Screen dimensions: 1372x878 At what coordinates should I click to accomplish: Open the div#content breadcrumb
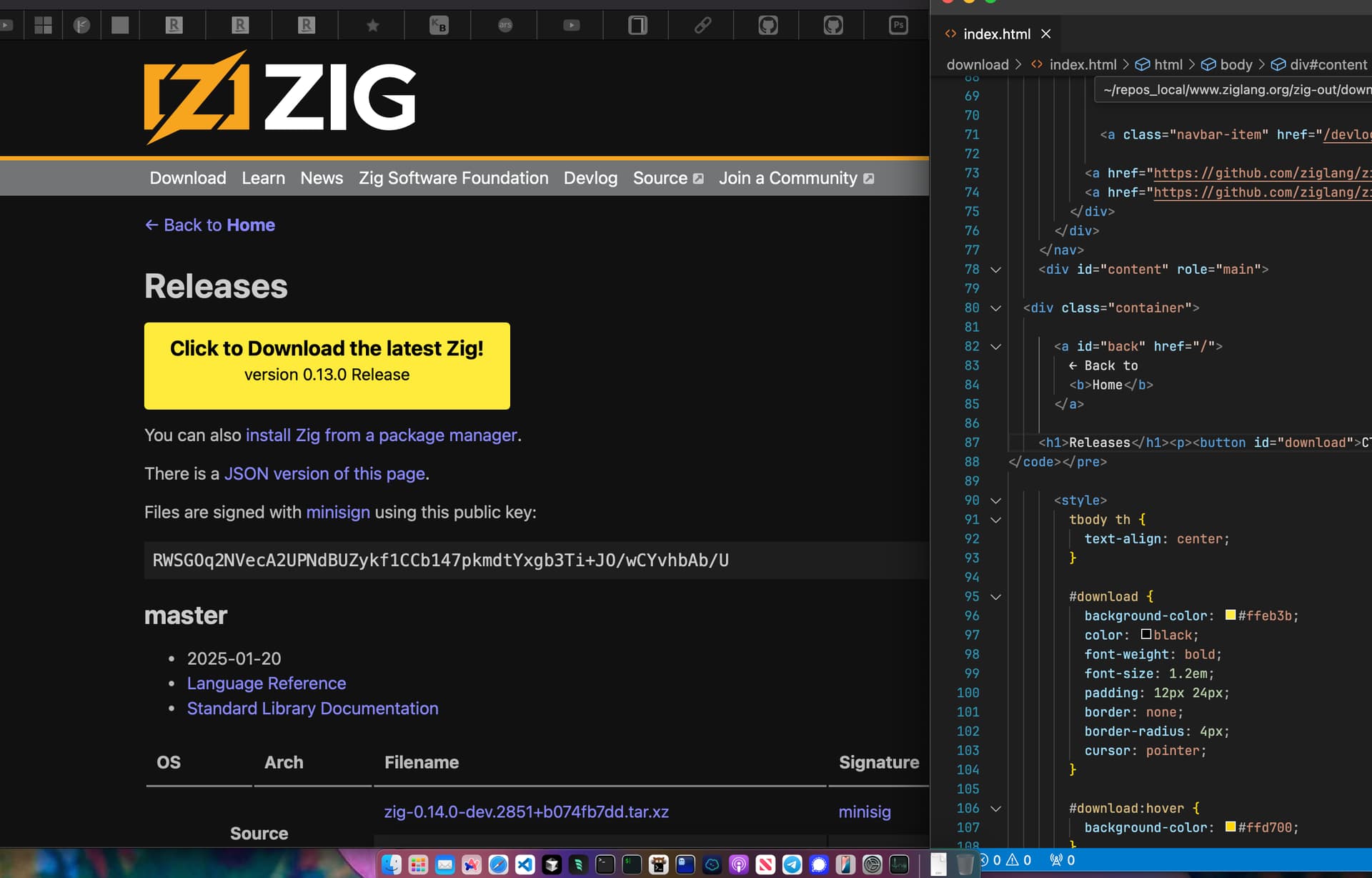(x=1318, y=64)
